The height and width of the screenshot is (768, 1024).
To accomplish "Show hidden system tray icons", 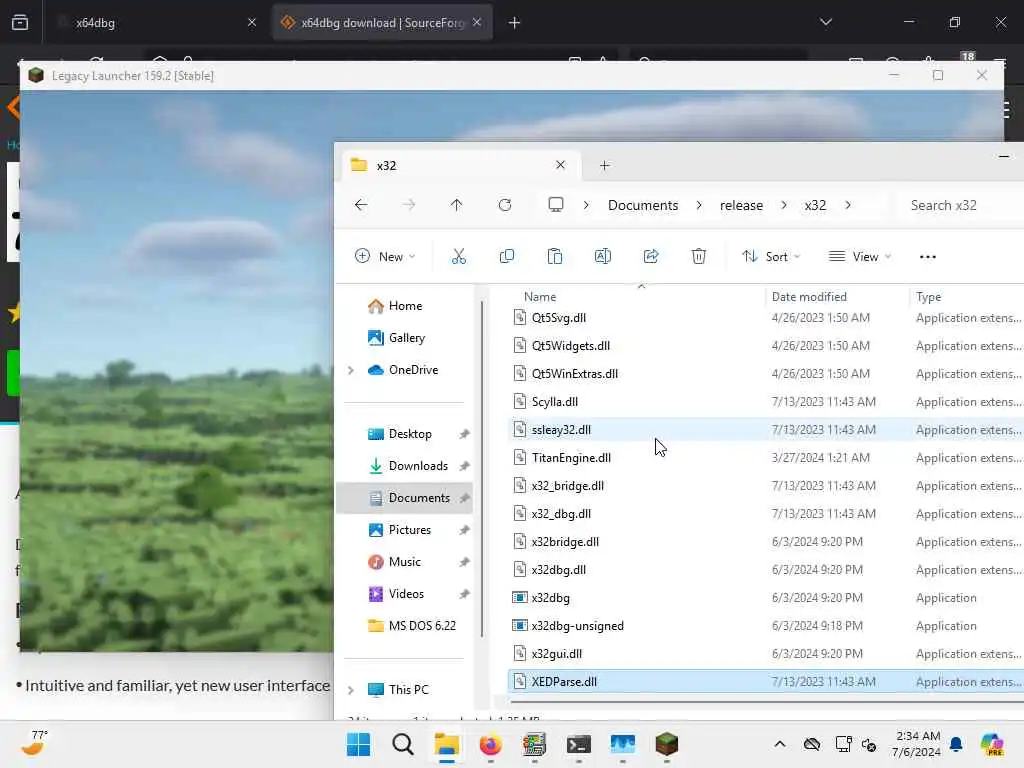I will click(780, 744).
